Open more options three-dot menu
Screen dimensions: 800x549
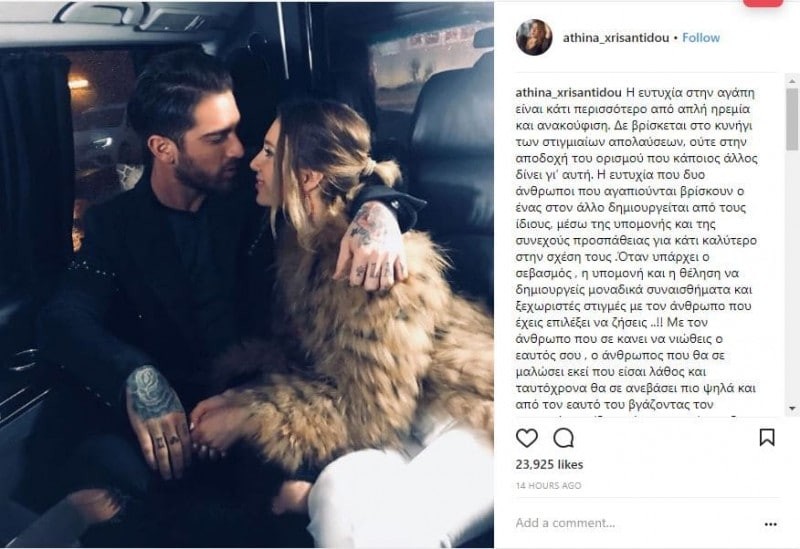point(771,524)
